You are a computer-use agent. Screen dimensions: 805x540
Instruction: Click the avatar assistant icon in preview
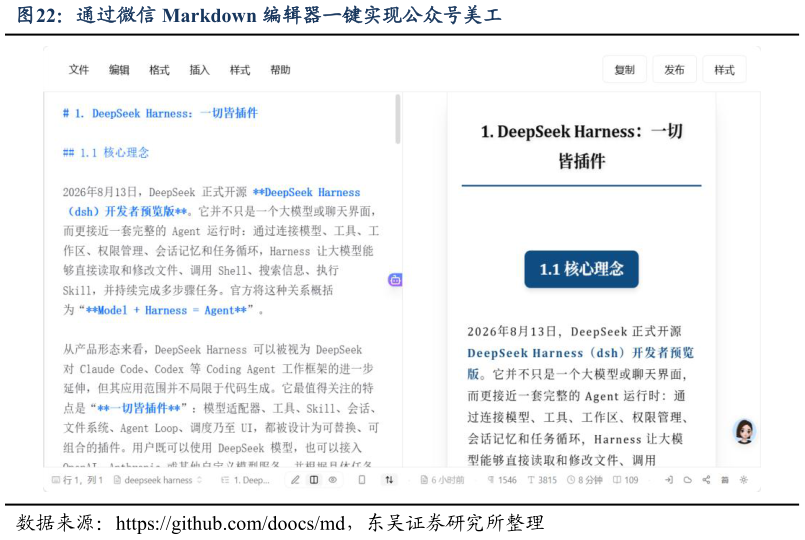point(744,431)
